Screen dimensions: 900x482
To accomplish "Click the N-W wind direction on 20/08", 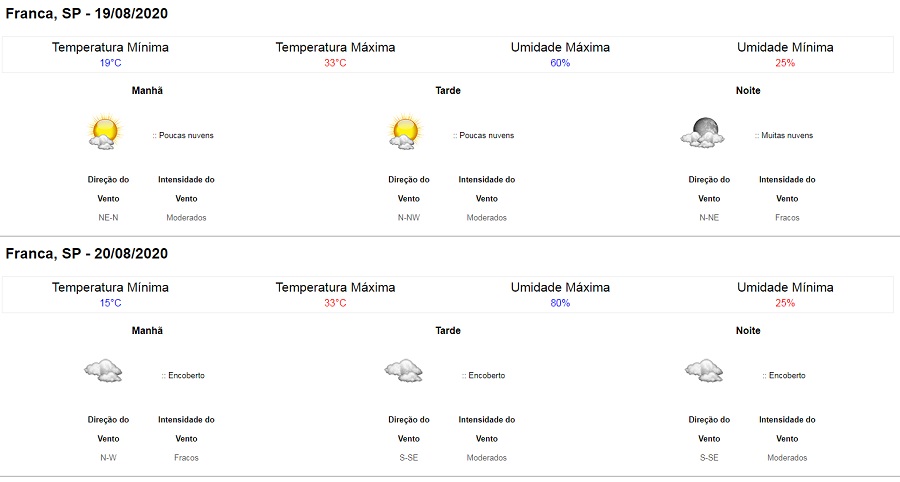I will [x=108, y=458].
